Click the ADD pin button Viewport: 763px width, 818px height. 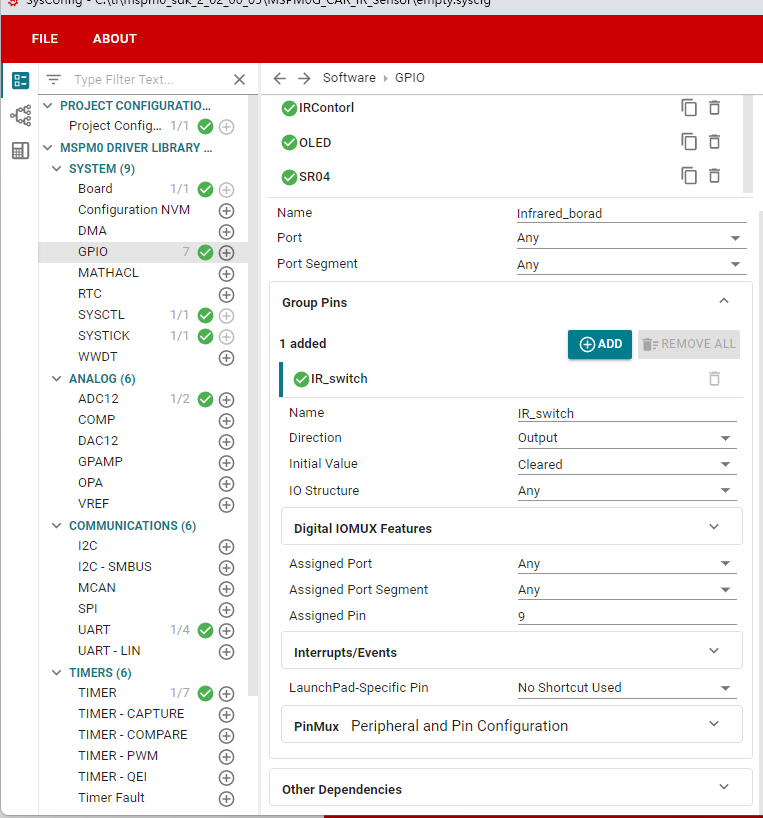click(x=600, y=344)
